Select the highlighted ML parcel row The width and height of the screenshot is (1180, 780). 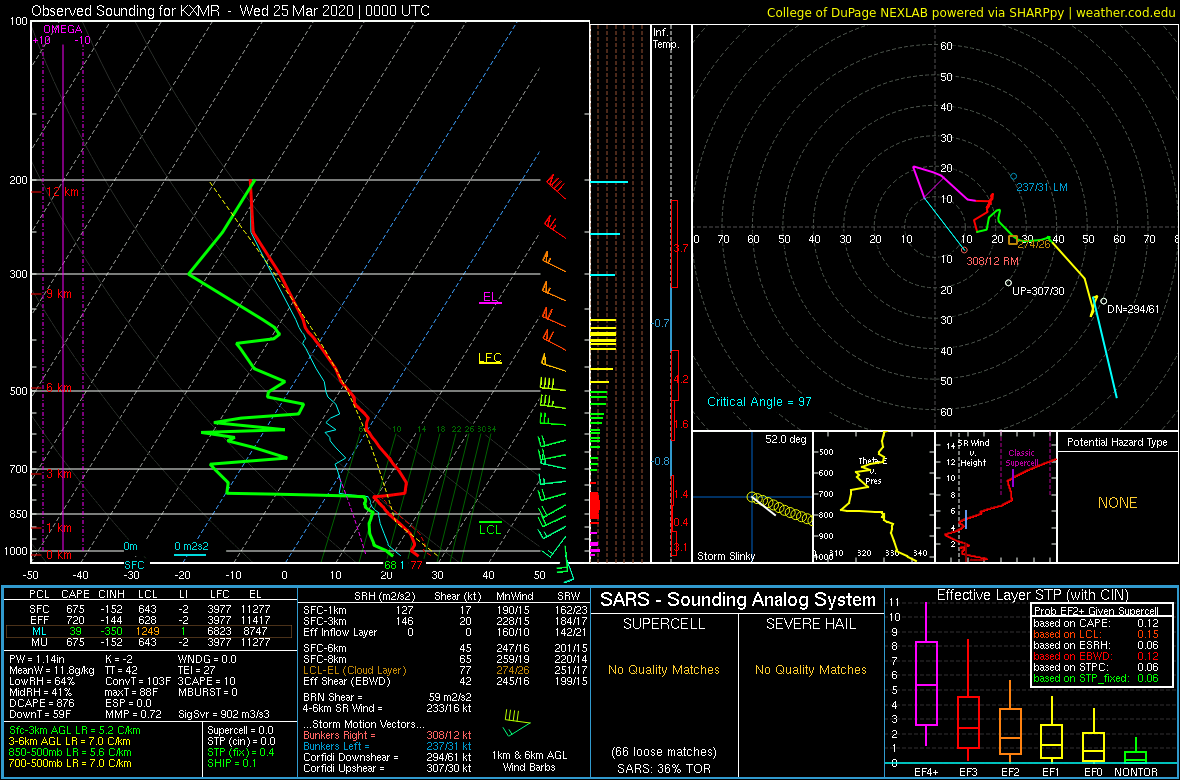click(150, 633)
